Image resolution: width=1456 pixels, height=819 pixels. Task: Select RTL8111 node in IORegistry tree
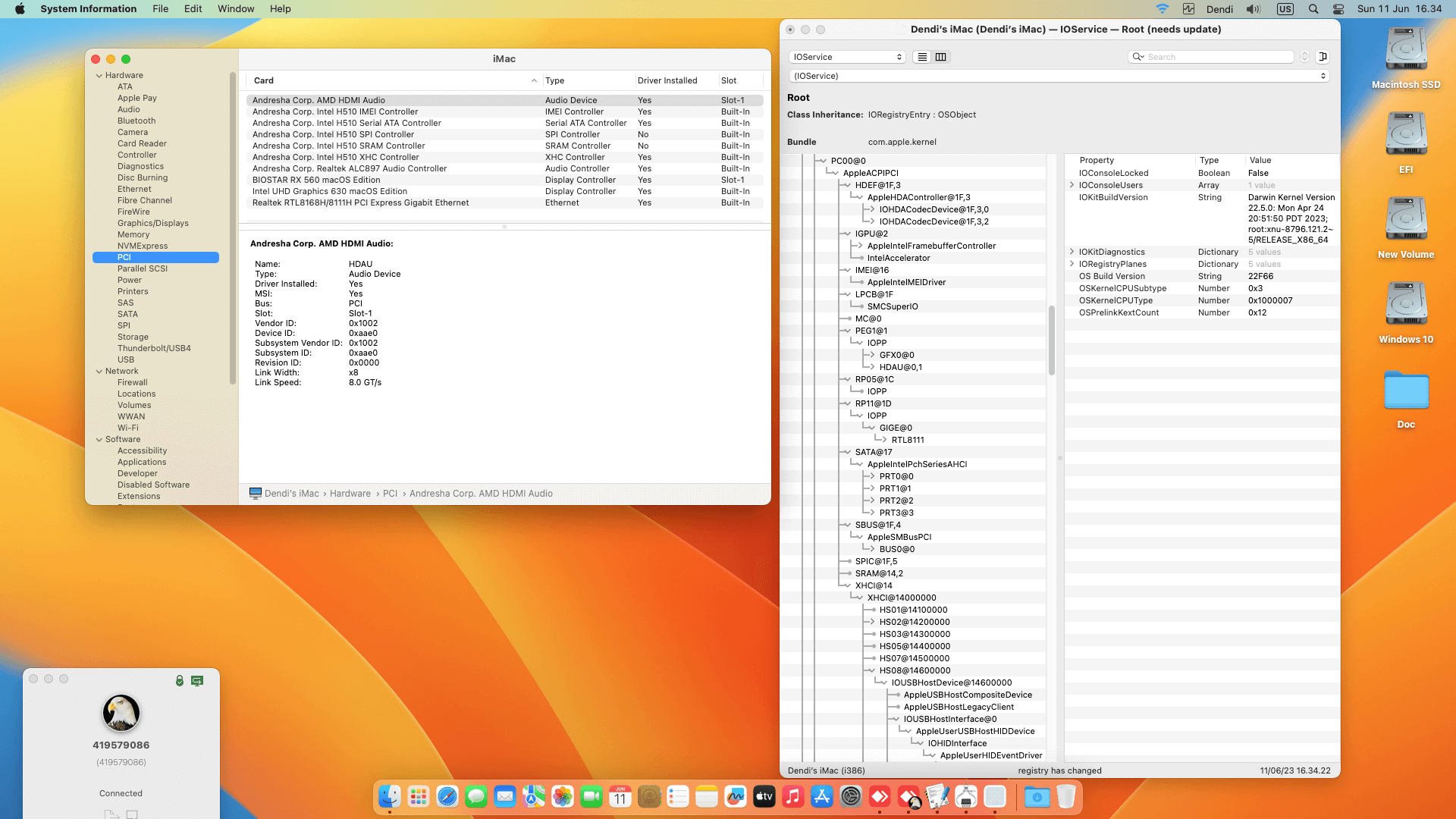pos(908,440)
